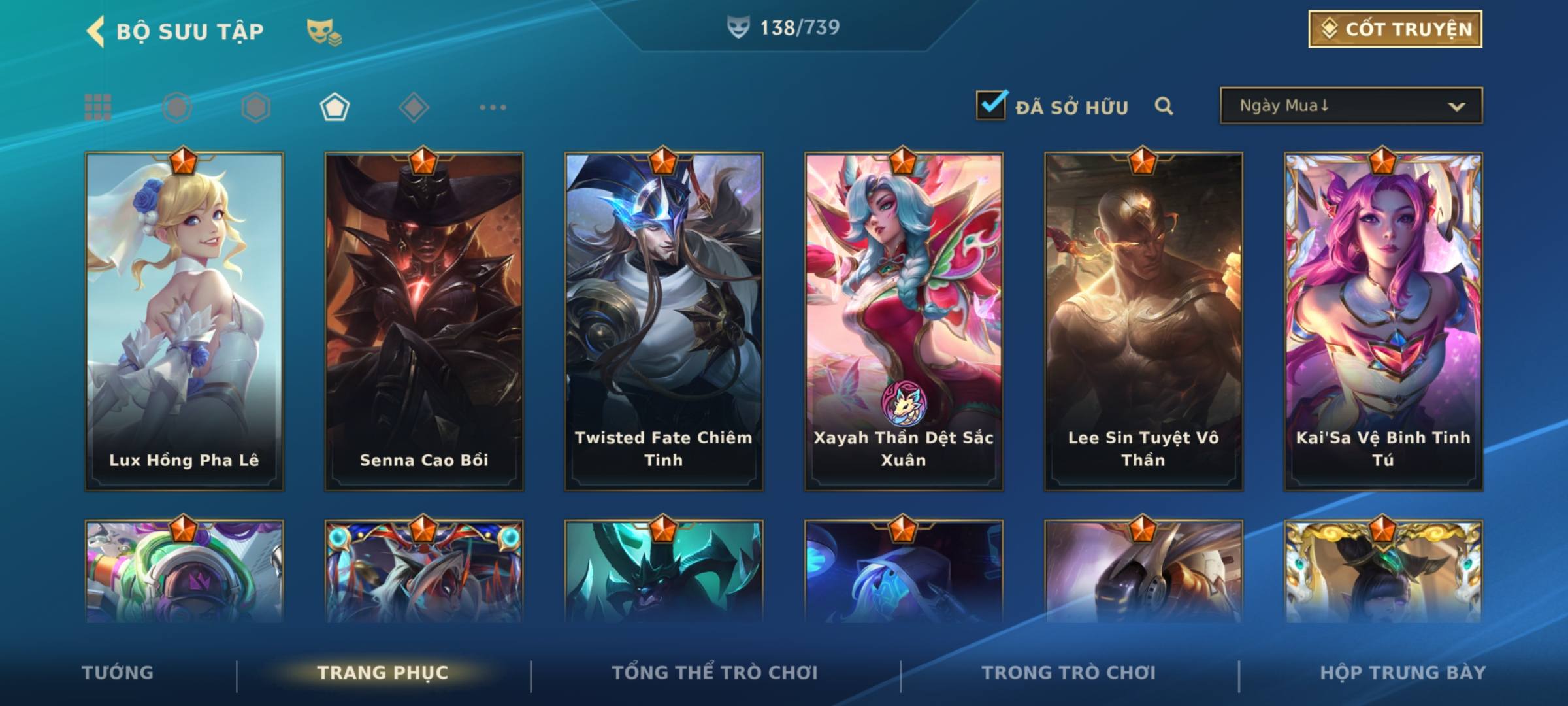
Task: Select the Lux Hồng Pha Lê skin
Action: tap(184, 322)
